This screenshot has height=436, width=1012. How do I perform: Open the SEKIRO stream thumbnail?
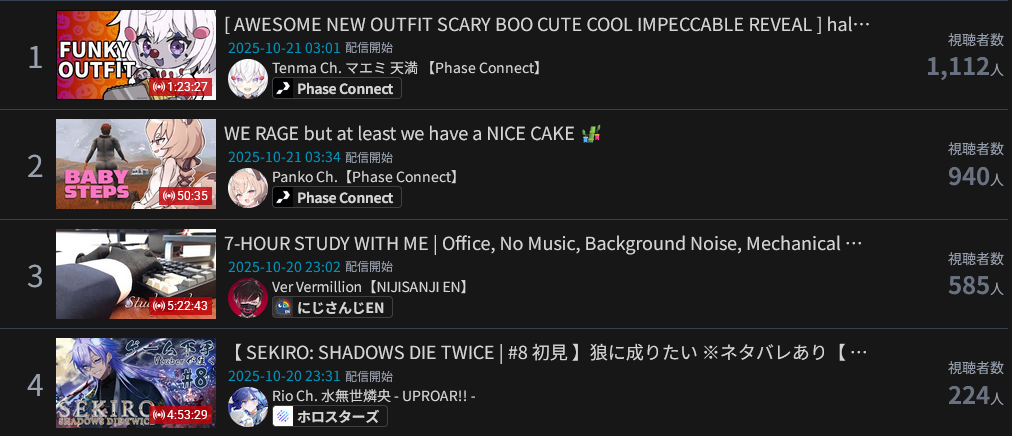pyautogui.click(x=136, y=382)
